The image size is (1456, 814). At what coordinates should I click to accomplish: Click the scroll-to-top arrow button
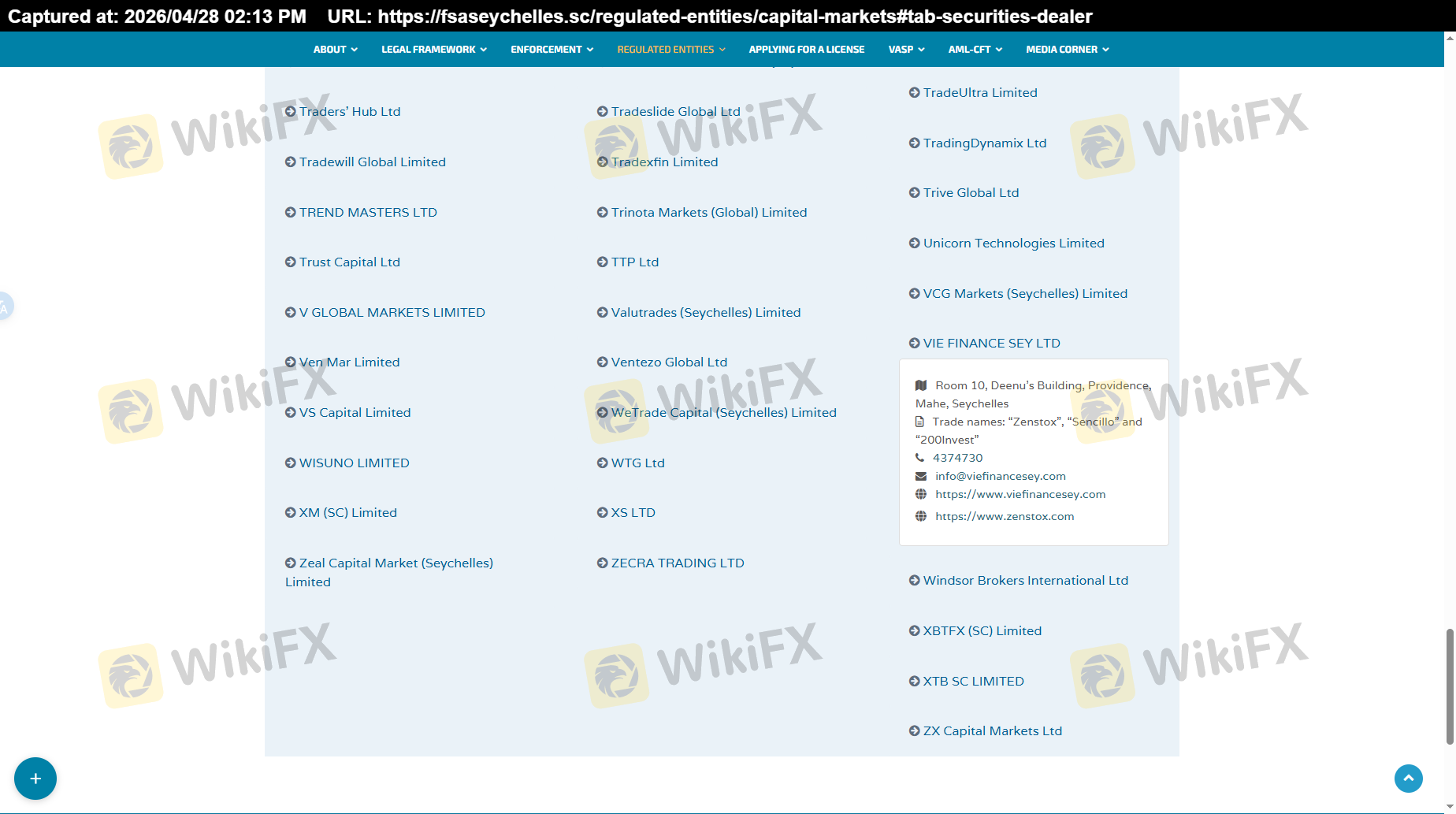(1409, 779)
